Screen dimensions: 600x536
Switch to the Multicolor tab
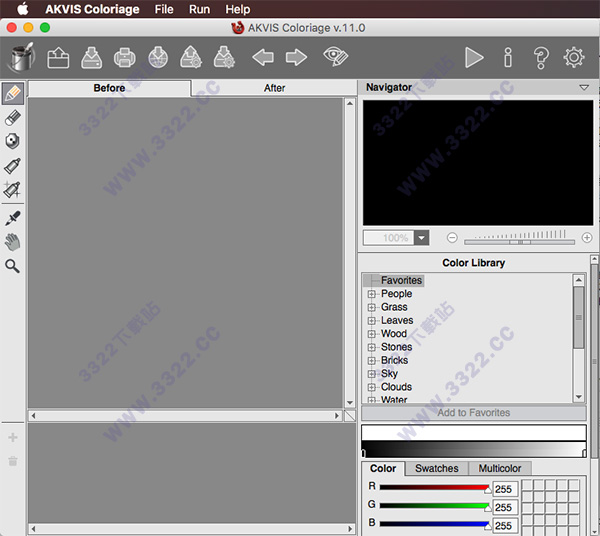click(x=500, y=468)
